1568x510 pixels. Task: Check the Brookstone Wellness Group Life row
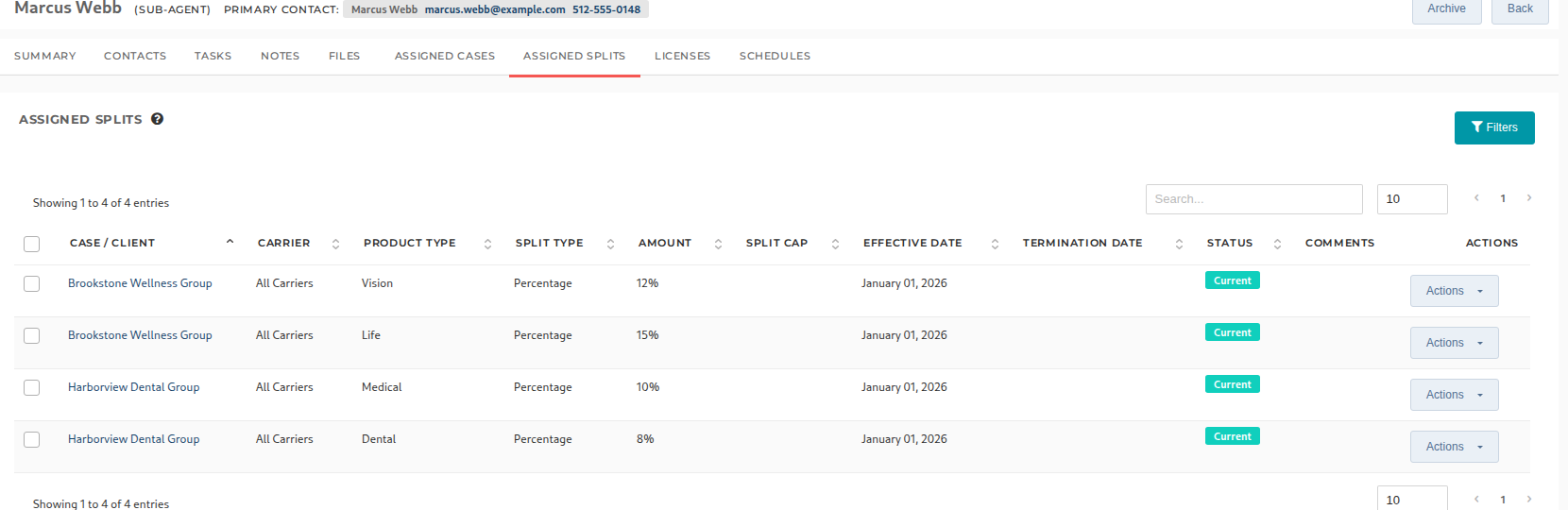[32, 335]
